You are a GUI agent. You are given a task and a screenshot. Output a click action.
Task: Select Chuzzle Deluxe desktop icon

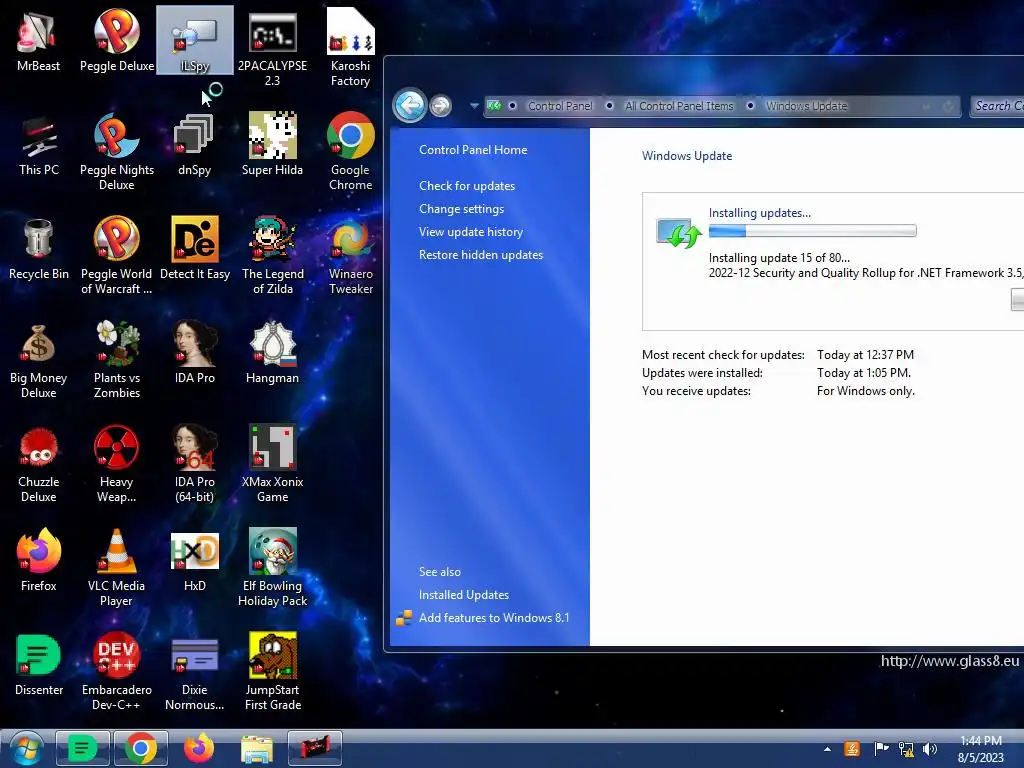39,464
